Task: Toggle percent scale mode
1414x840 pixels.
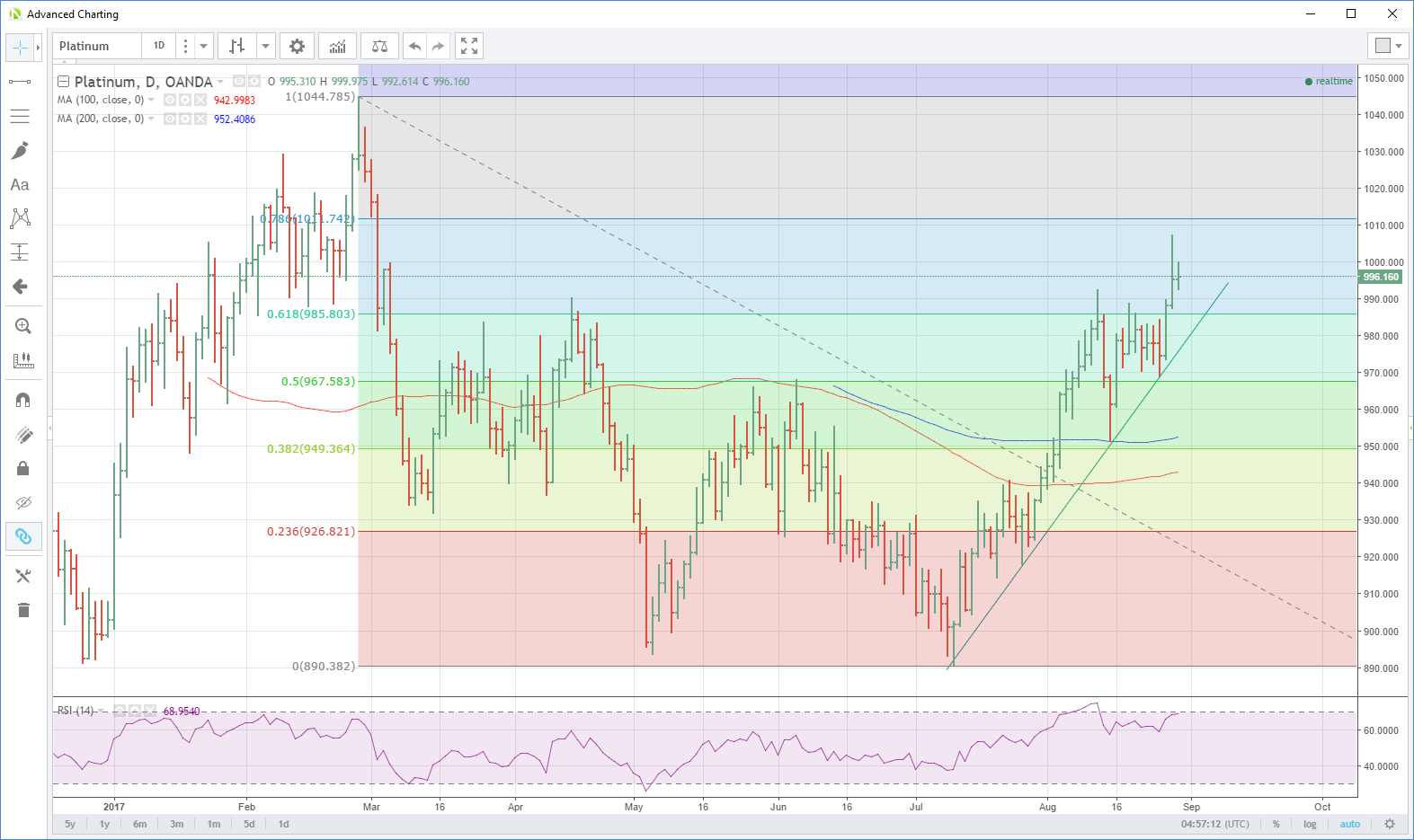Action: tap(1276, 824)
